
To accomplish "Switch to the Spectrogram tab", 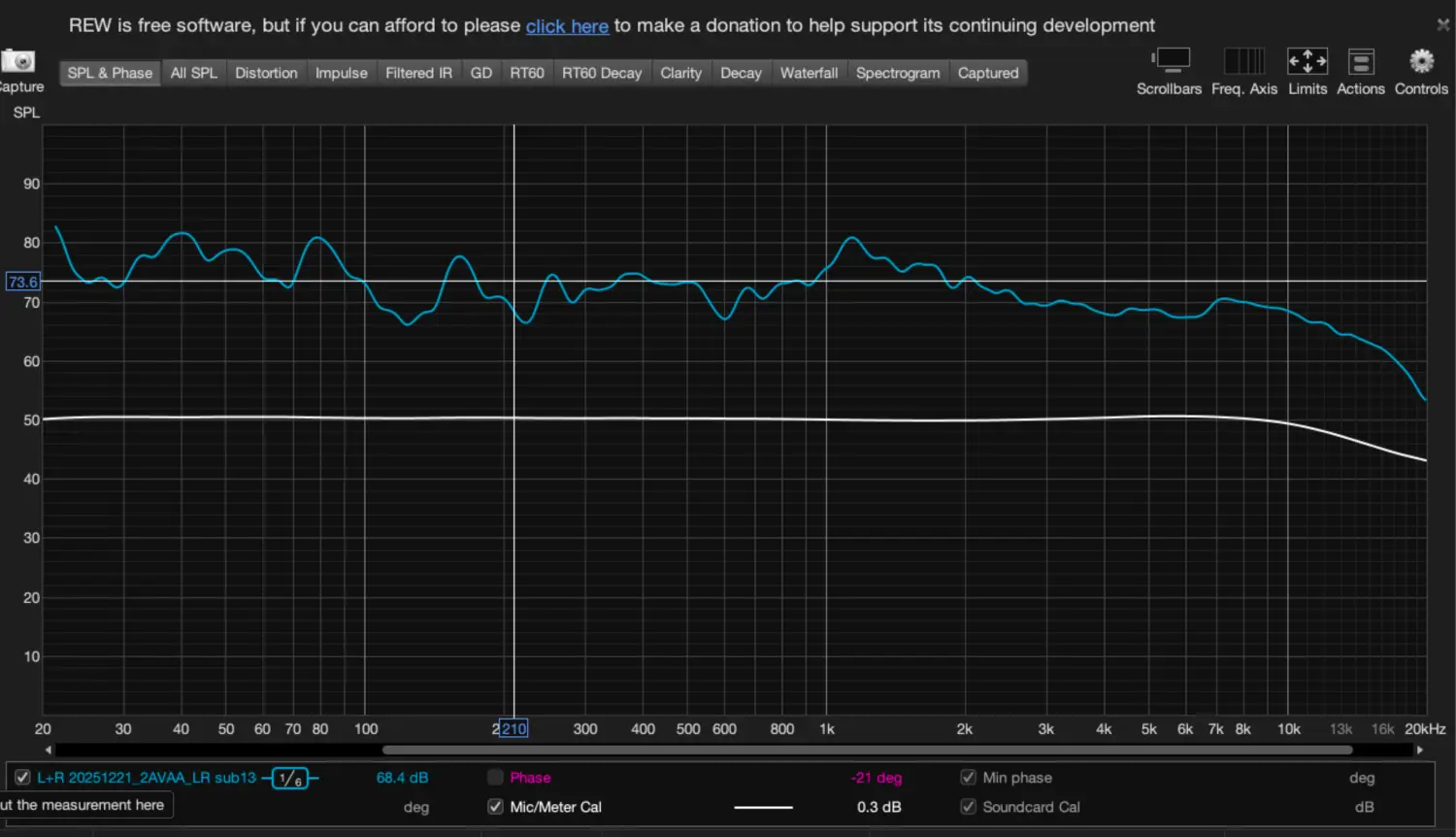I will [x=897, y=73].
